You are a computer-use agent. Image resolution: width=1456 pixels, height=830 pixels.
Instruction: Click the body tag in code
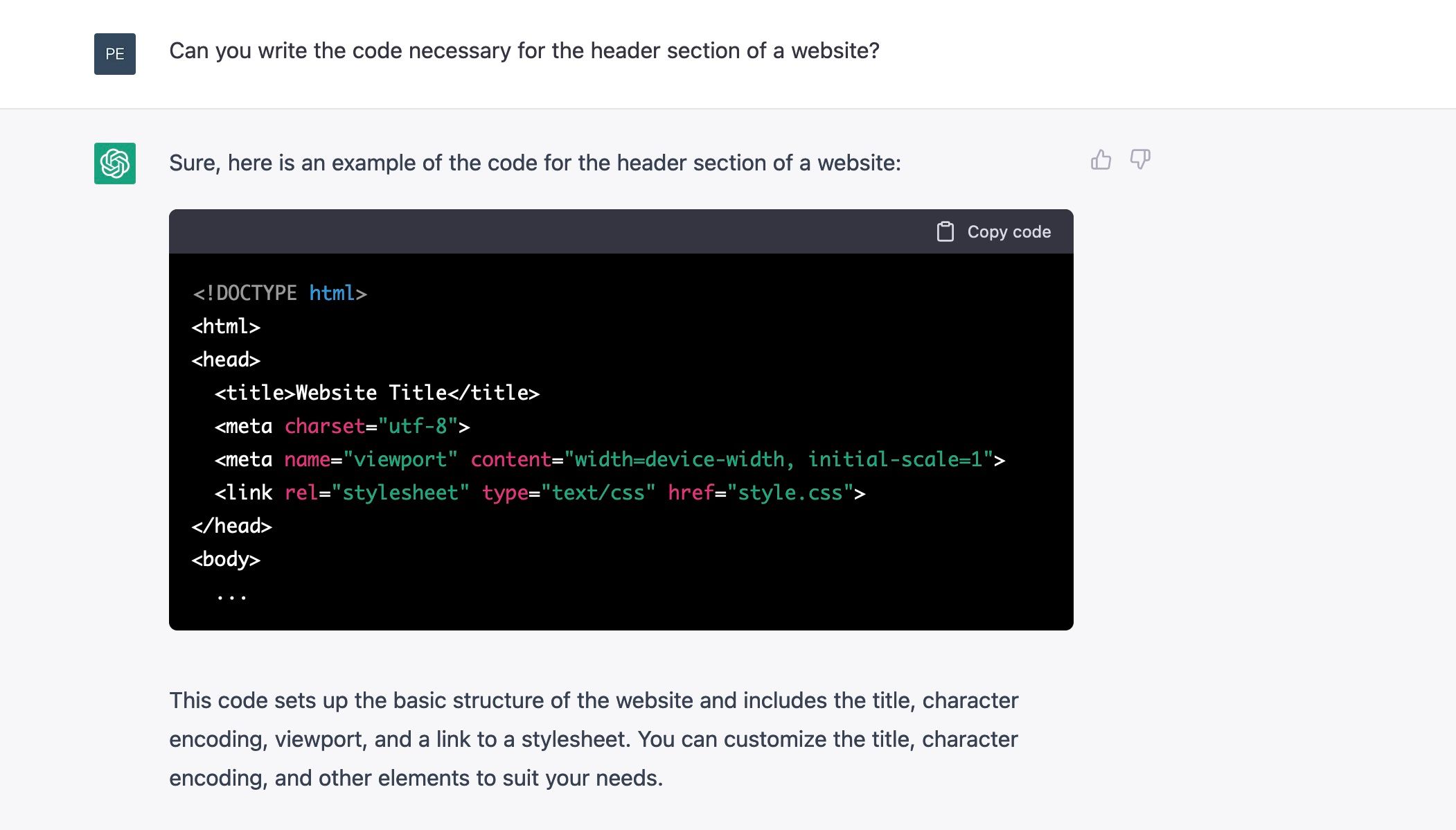226,559
